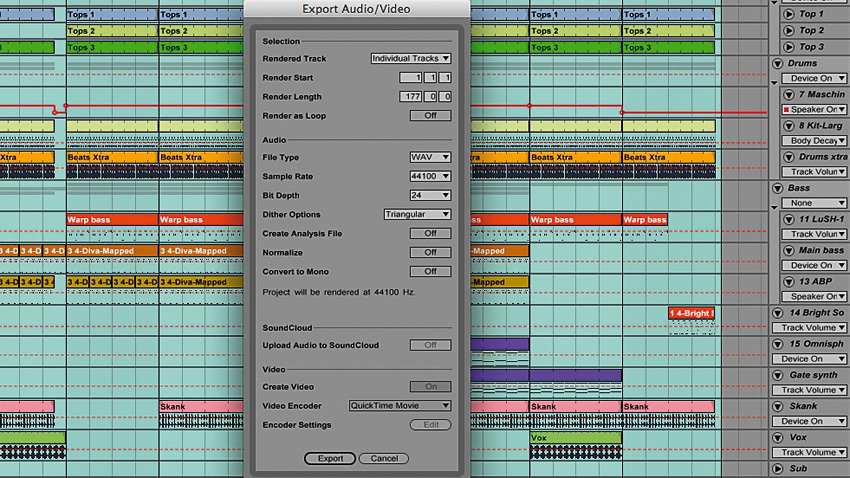Image resolution: width=850 pixels, height=478 pixels.
Task: Click the Export button
Action: (330, 458)
